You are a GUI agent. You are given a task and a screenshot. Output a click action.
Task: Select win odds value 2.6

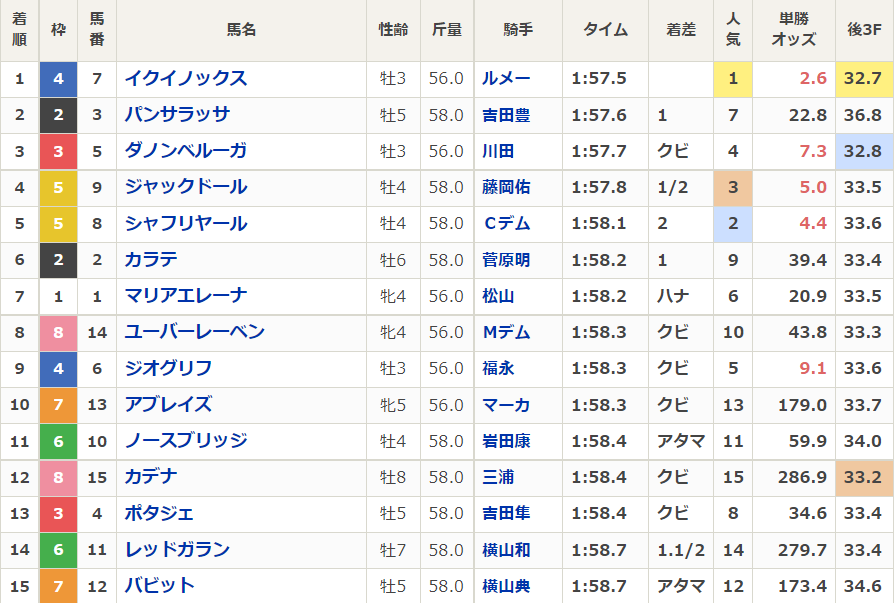(x=813, y=78)
